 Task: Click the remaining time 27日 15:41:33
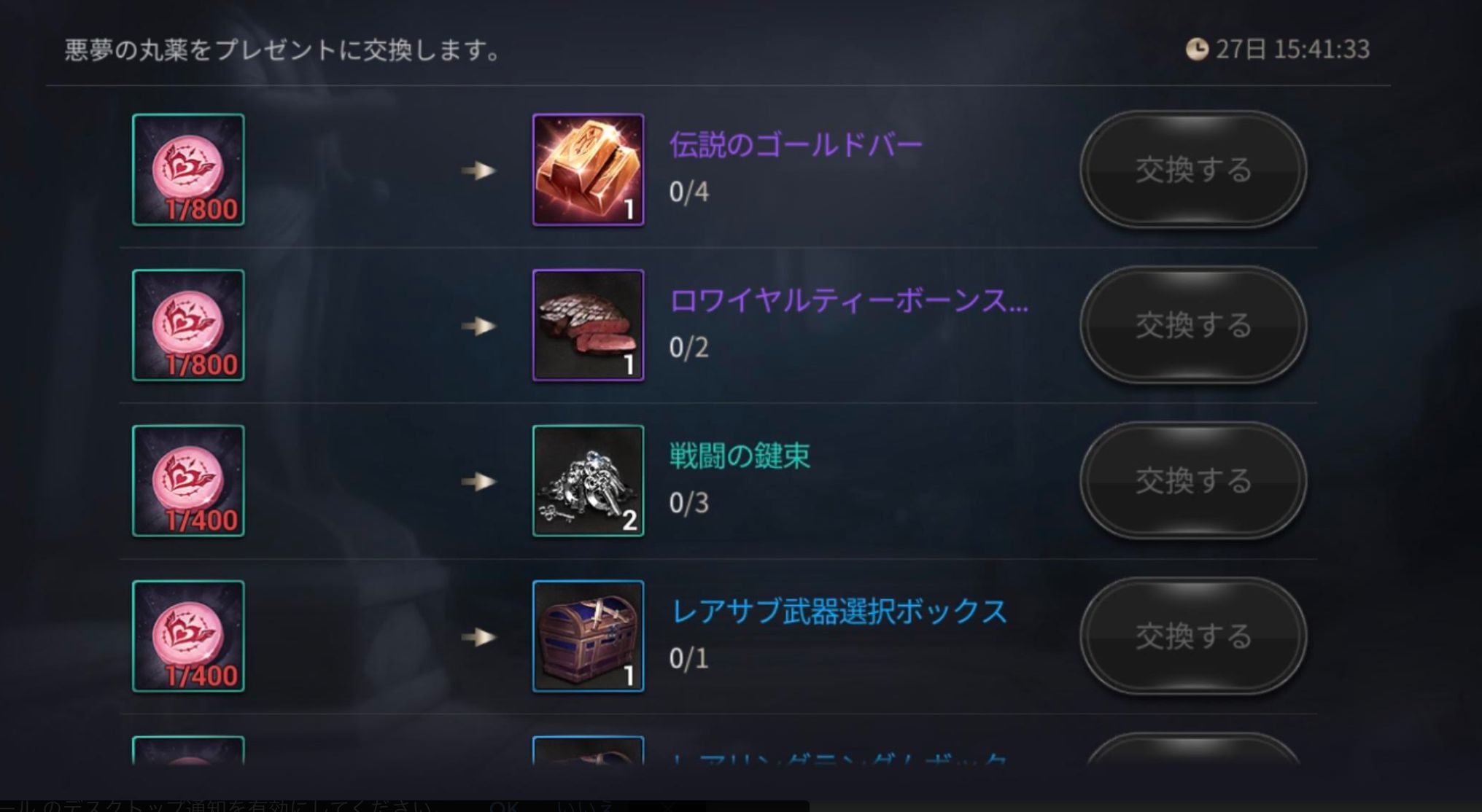1292,50
